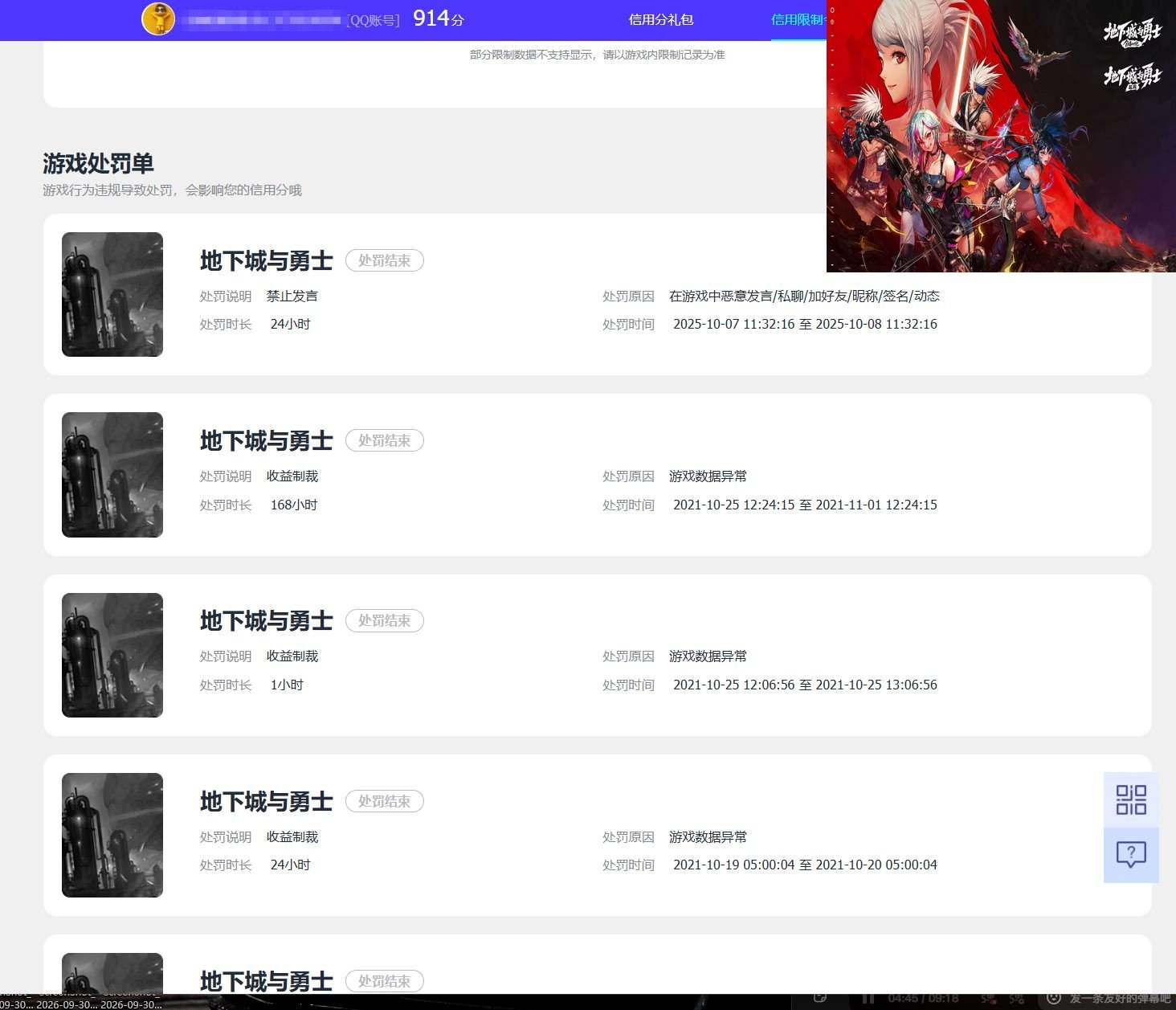Click the emoji face icon beside danmaku input
The height and width of the screenshot is (1010, 1176).
[1055, 999]
